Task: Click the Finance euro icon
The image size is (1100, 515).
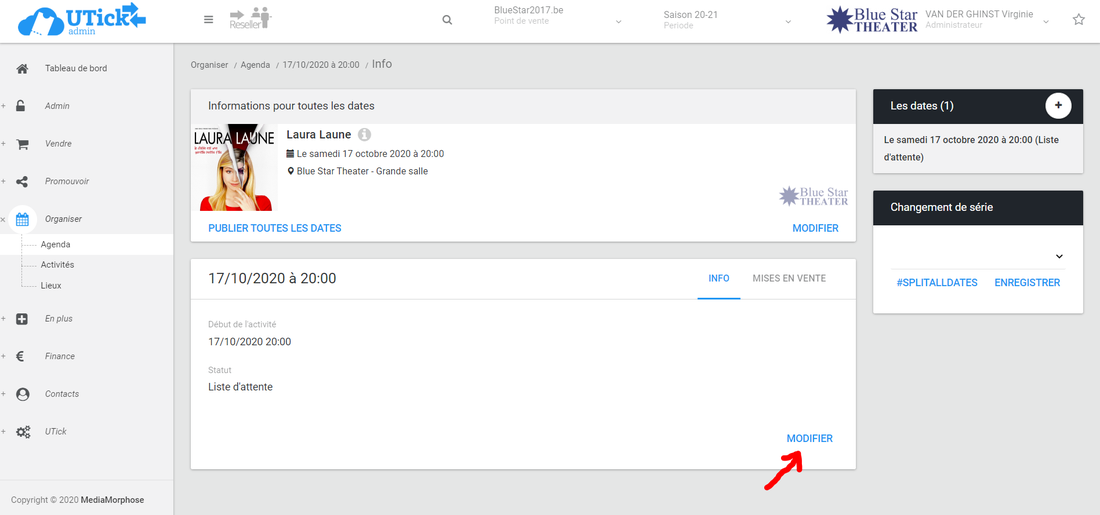Action: [22, 356]
